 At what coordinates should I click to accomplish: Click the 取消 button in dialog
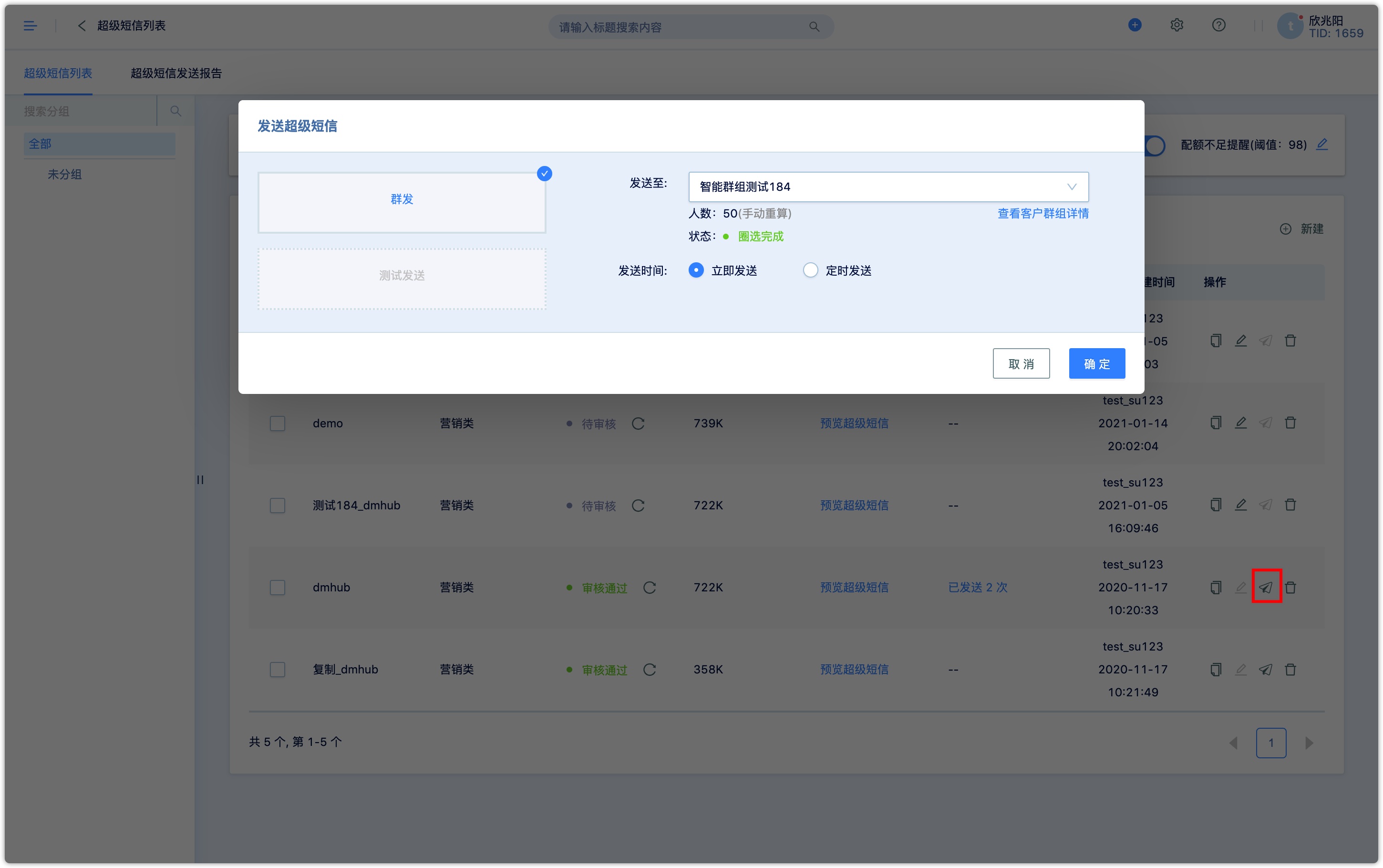[x=1021, y=363]
